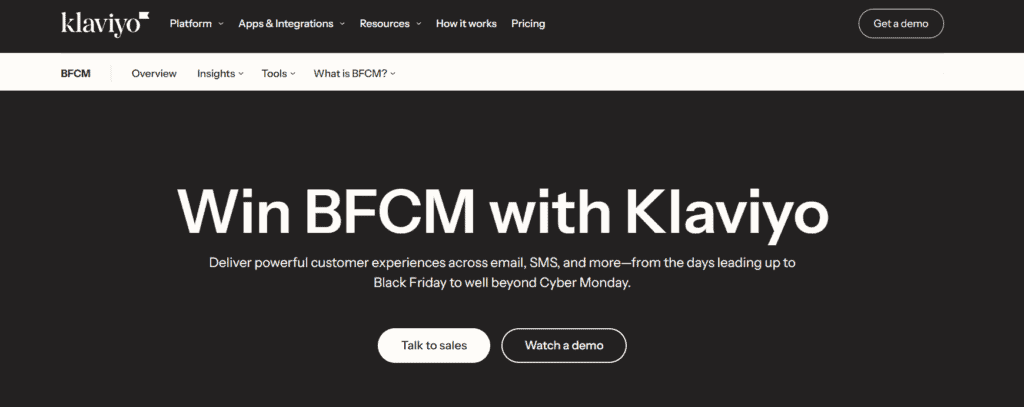Select the Apps & Integrations menu label
Viewport: 1024px width, 407px height.
(x=285, y=24)
